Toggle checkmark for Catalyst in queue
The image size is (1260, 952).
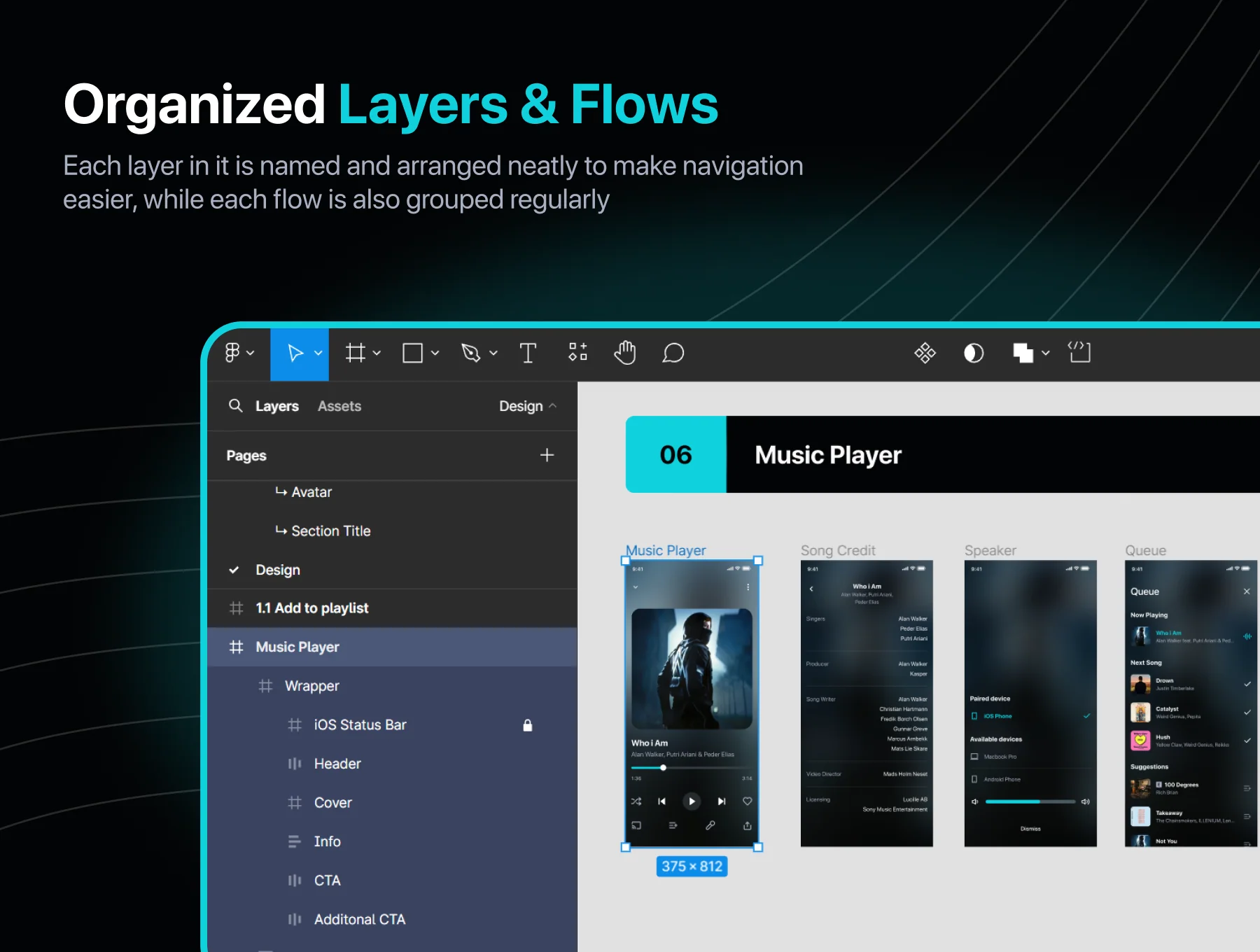(x=1247, y=712)
